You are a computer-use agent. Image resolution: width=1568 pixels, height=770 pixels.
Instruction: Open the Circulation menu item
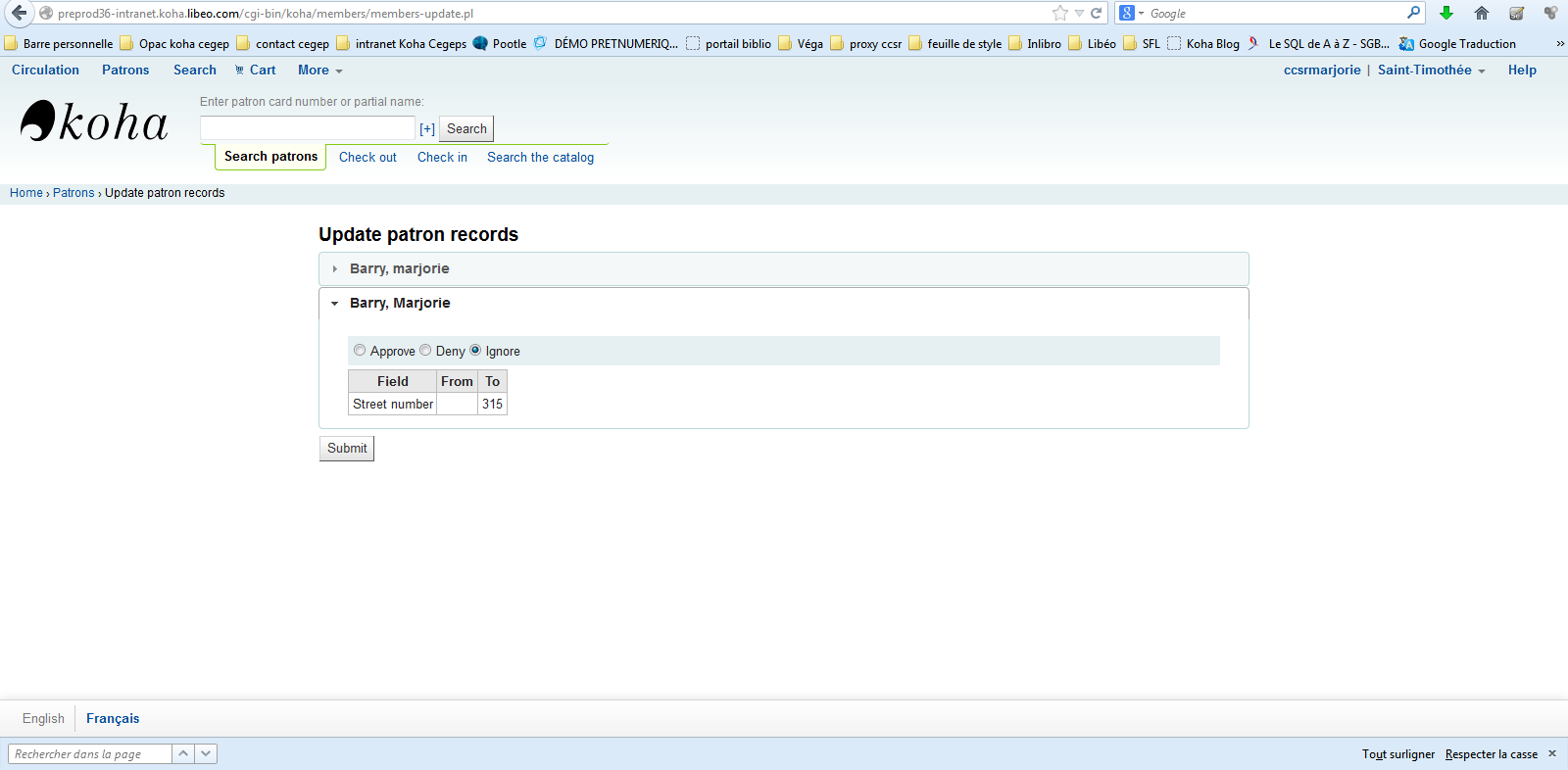(45, 71)
